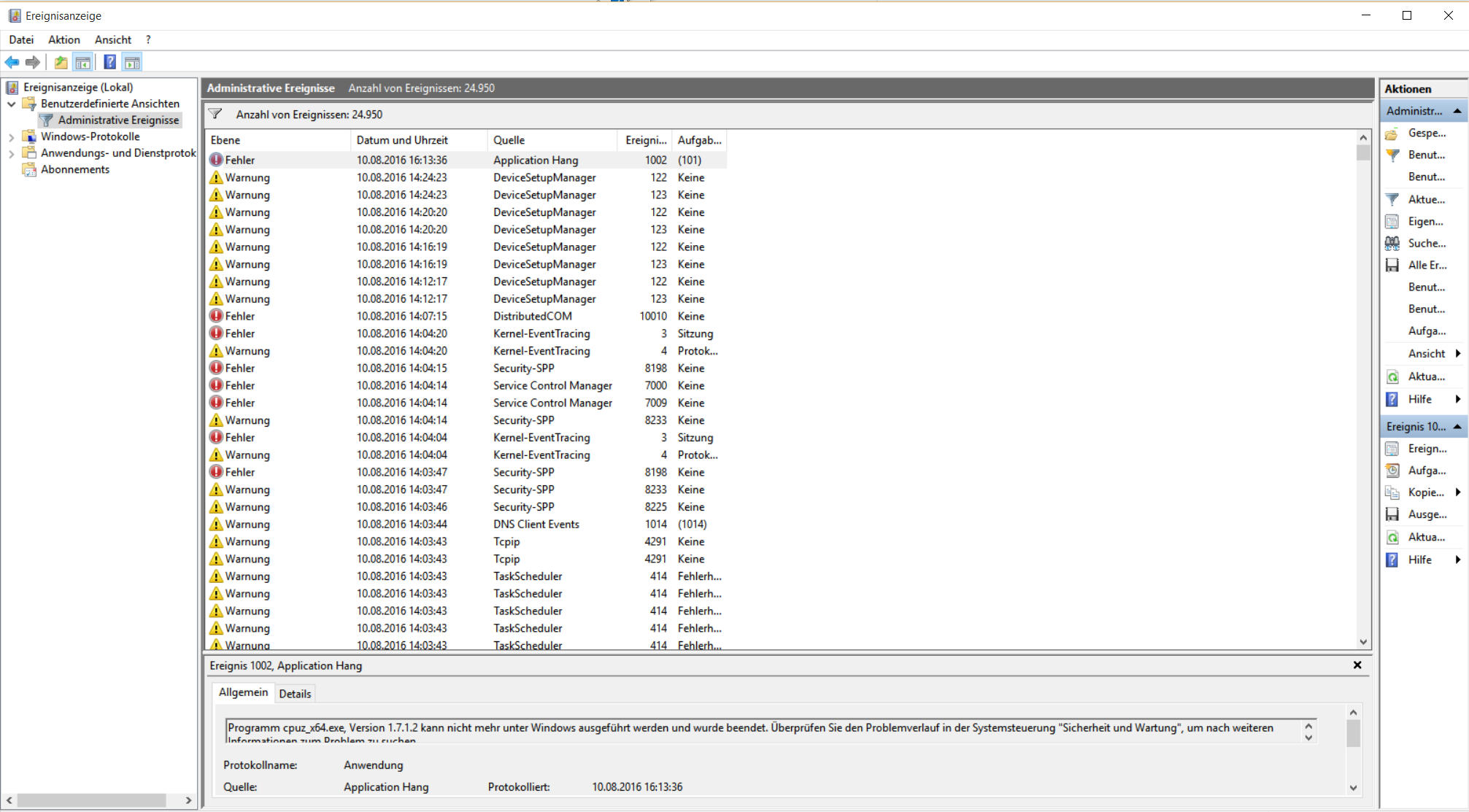Click the back arrow toolbar icon
Viewport: 1469px width, 812px height.
[x=12, y=63]
